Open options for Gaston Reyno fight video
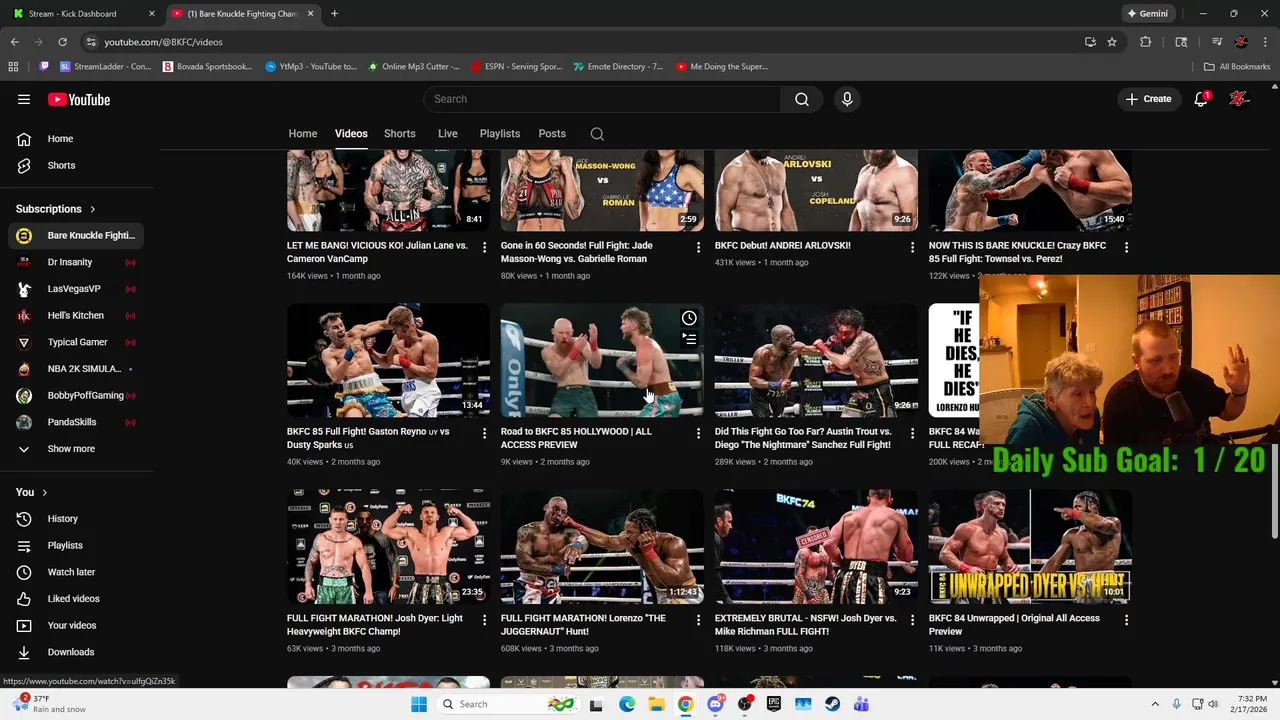This screenshot has width=1280, height=720. [x=485, y=433]
